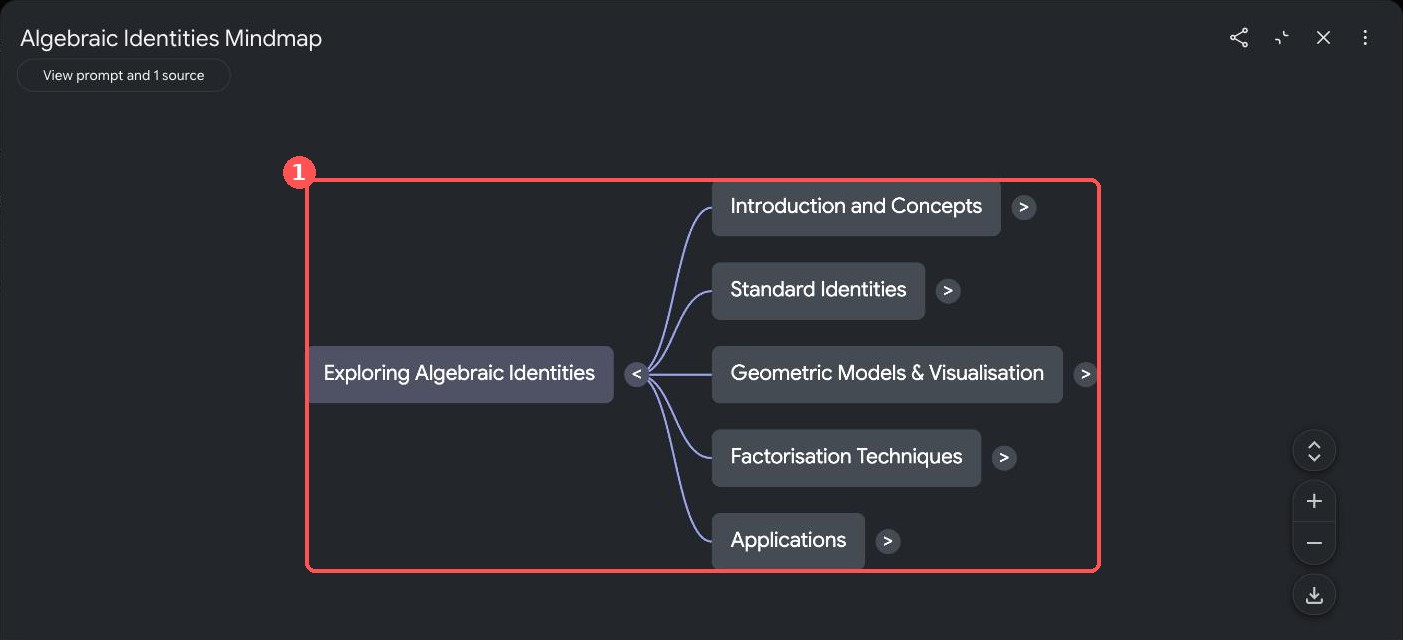
Task: Click the expand/collapse all nodes button
Action: point(1314,451)
